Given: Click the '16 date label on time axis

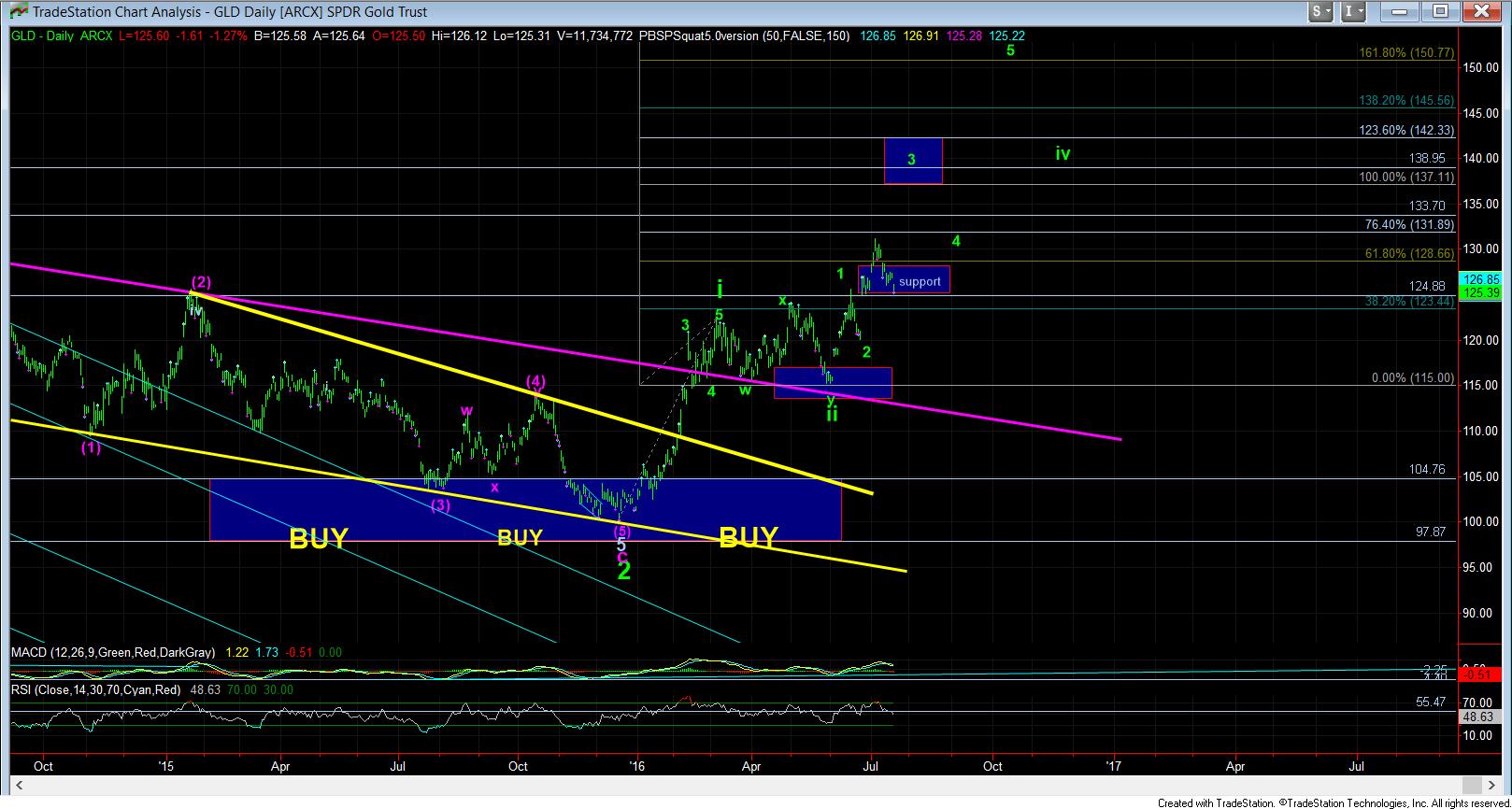Looking at the screenshot, I should pos(638,766).
